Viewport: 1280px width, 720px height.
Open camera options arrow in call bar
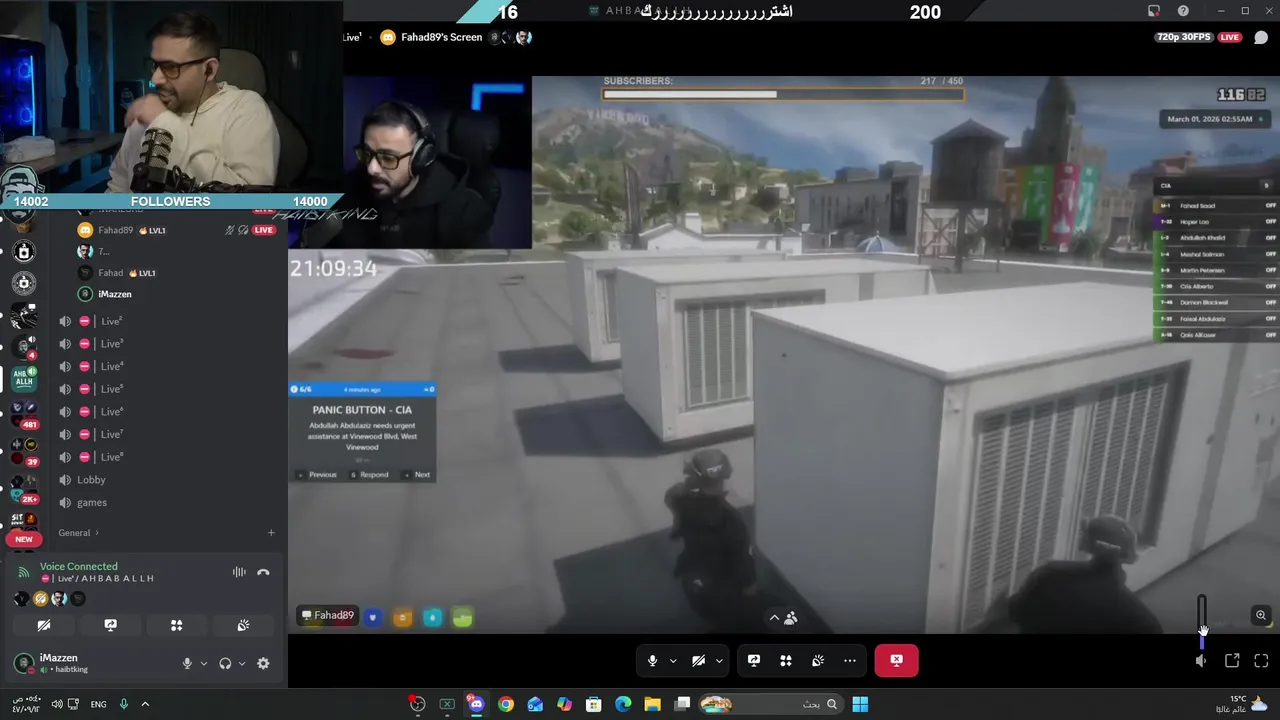tap(719, 661)
